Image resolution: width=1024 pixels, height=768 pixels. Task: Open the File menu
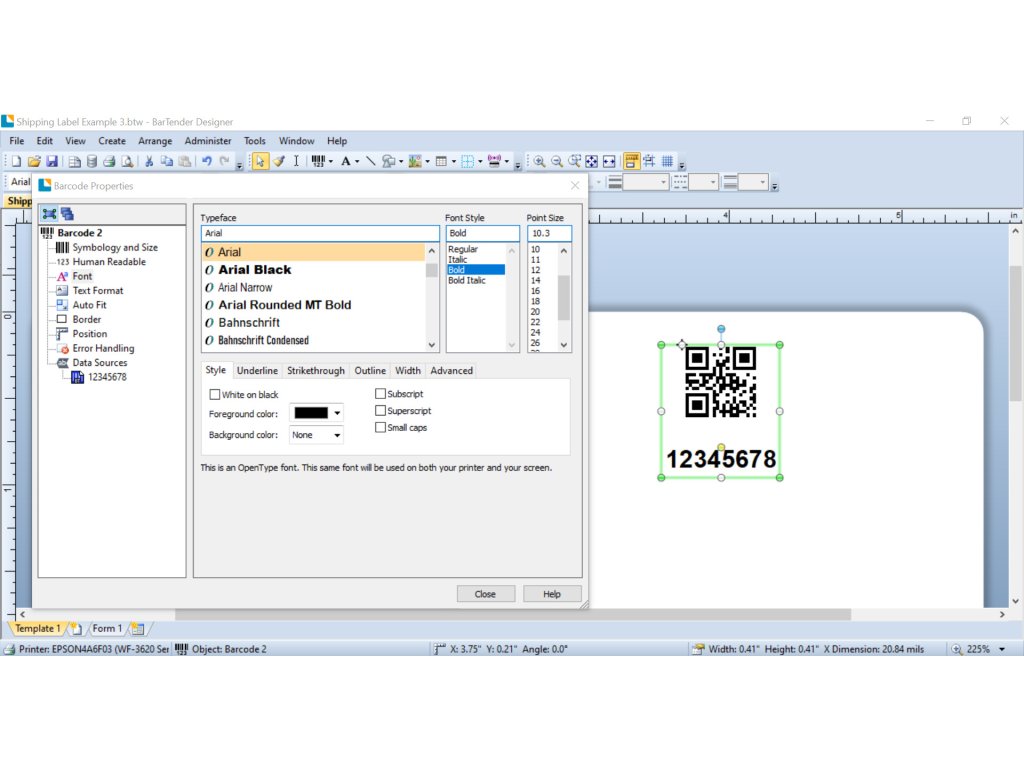click(17, 141)
